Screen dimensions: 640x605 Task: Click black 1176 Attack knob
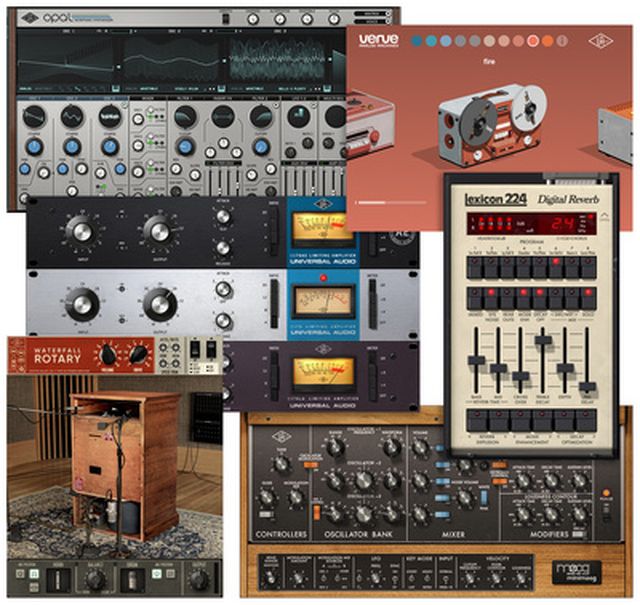(x=223, y=217)
